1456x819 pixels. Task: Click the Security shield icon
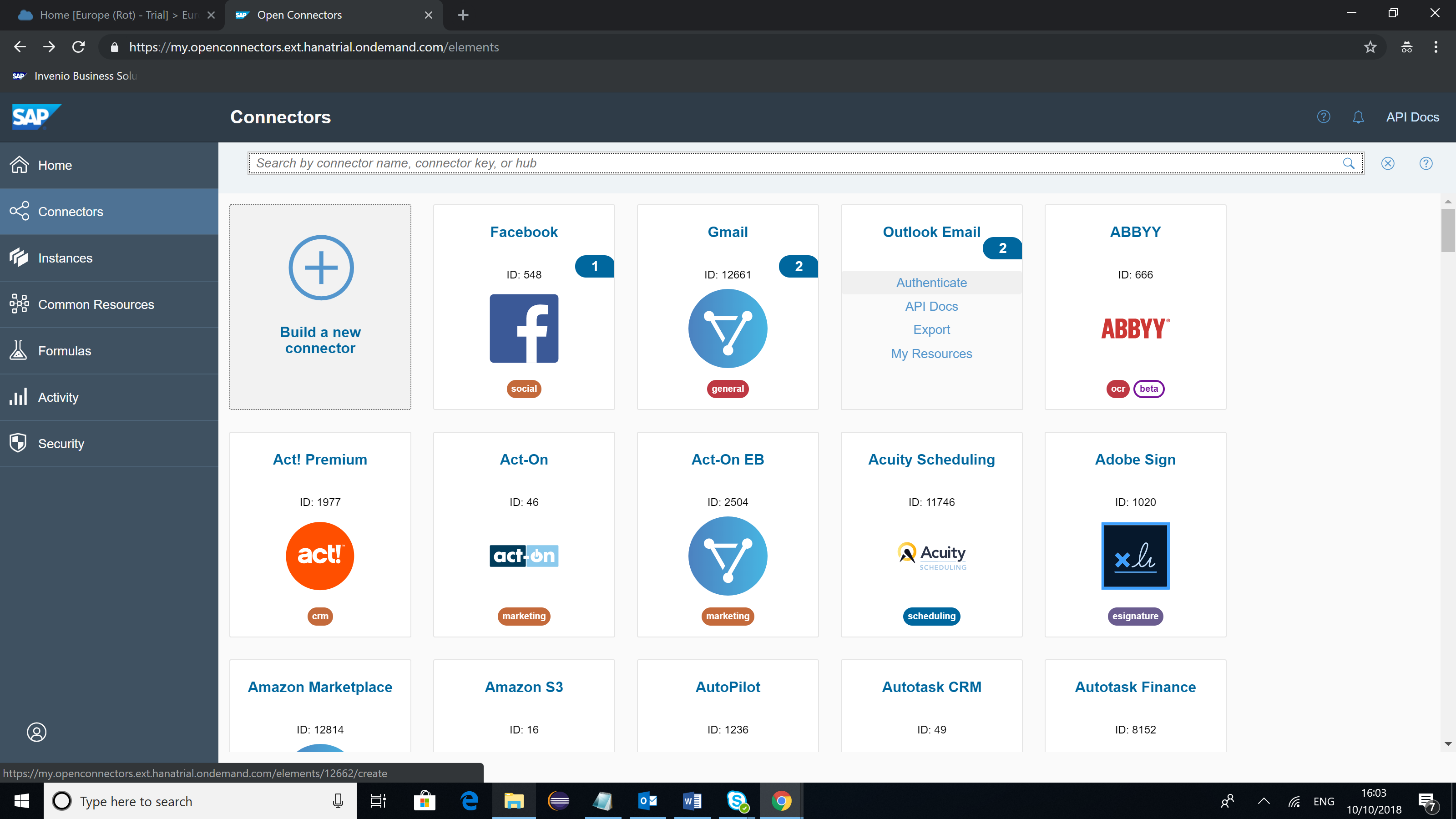click(19, 443)
